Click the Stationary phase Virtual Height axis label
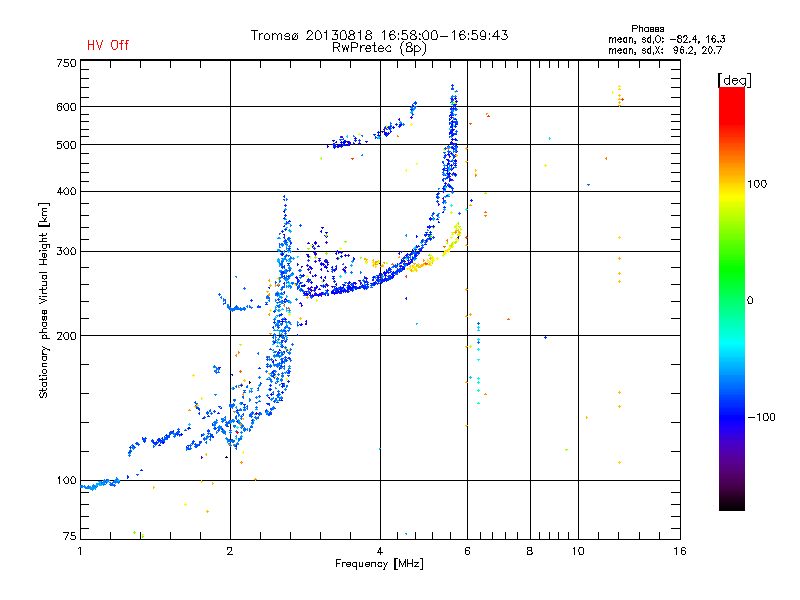The width and height of the screenshot is (800, 600). click(43, 301)
